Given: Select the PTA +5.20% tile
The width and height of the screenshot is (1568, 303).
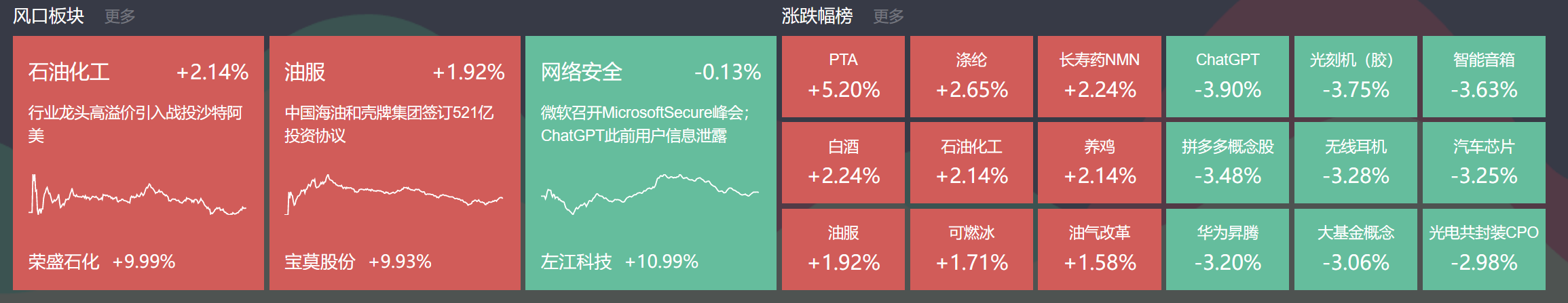Looking at the screenshot, I should [x=843, y=76].
